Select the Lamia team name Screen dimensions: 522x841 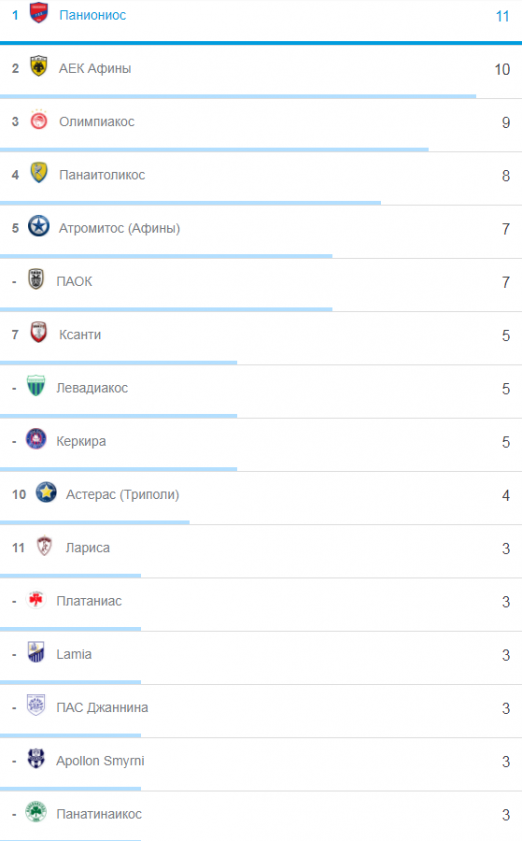pyautogui.click(x=74, y=654)
